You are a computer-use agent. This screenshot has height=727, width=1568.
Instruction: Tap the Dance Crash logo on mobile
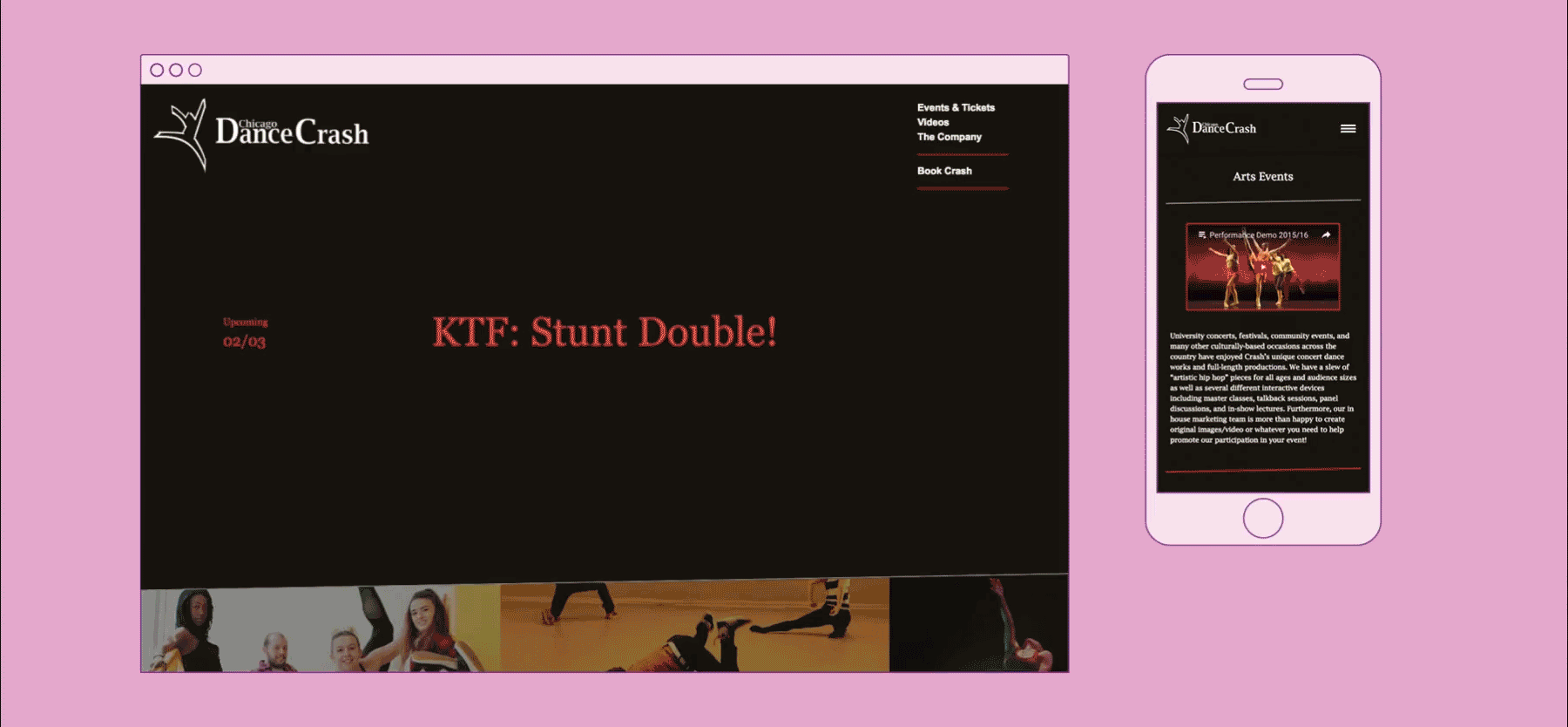tap(1212, 128)
